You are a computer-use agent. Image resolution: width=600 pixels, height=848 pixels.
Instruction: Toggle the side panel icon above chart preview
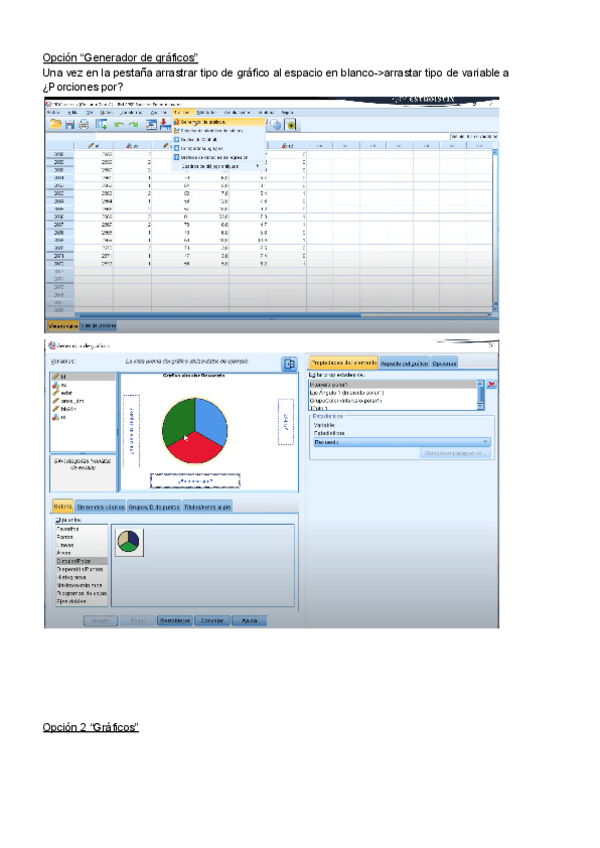pyautogui.click(x=289, y=364)
